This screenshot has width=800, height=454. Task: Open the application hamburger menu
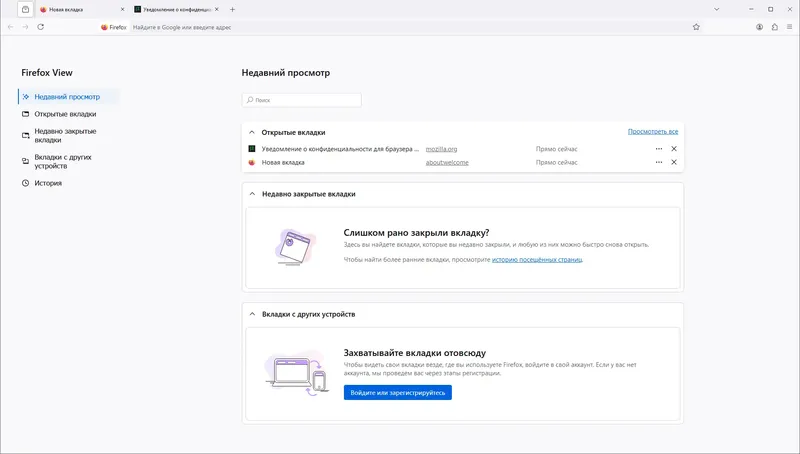click(790, 27)
